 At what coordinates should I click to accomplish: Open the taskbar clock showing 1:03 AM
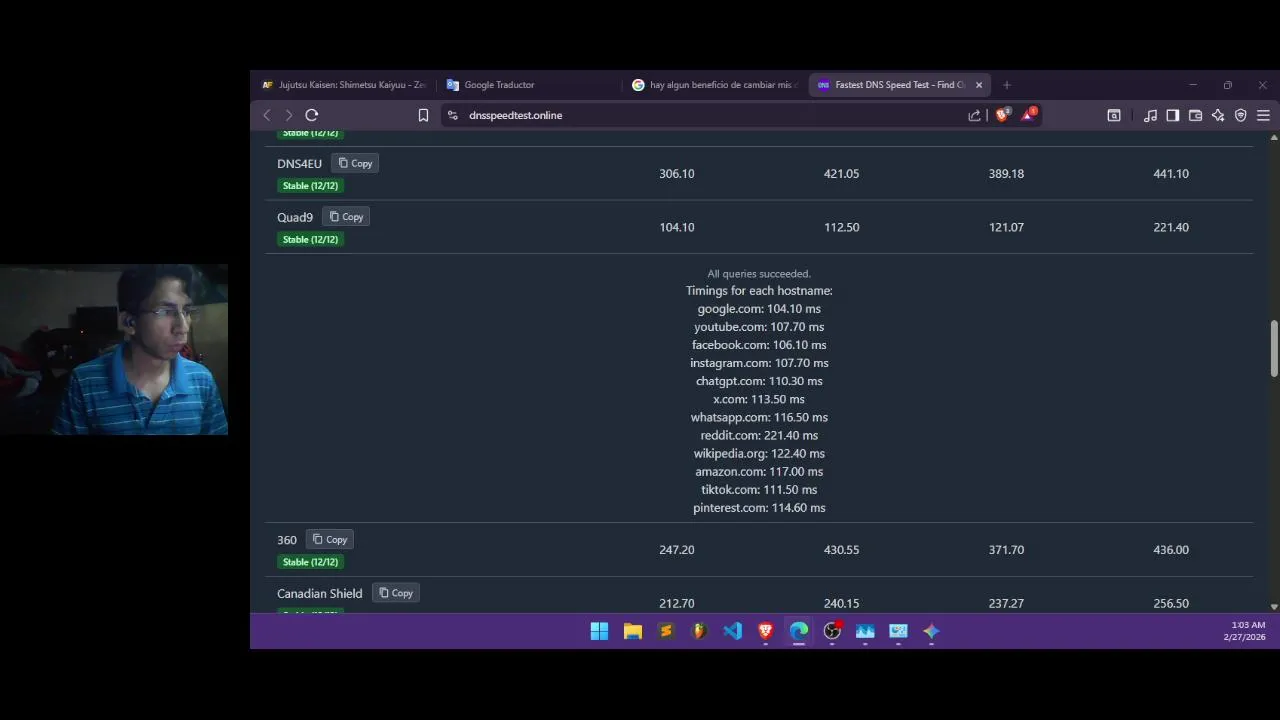point(1245,631)
